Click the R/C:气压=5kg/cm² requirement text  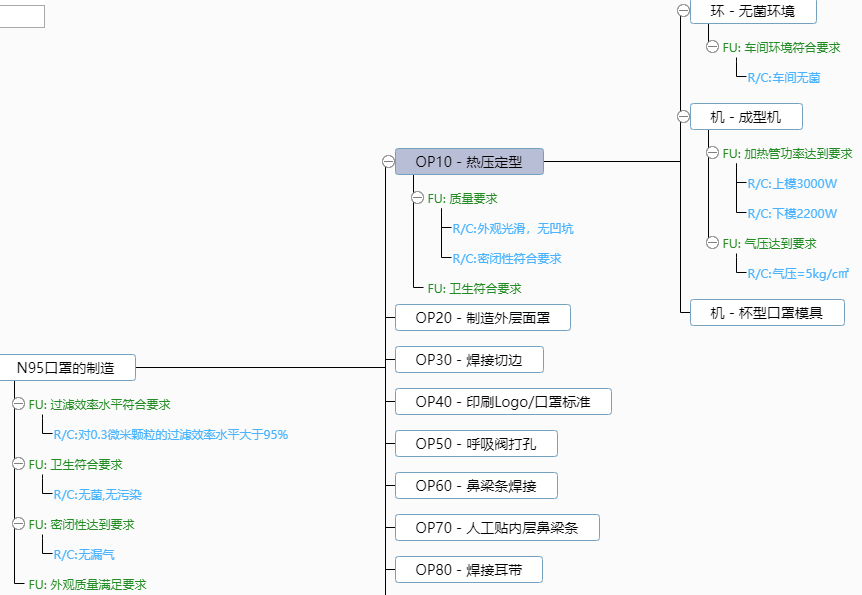click(798, 273)
